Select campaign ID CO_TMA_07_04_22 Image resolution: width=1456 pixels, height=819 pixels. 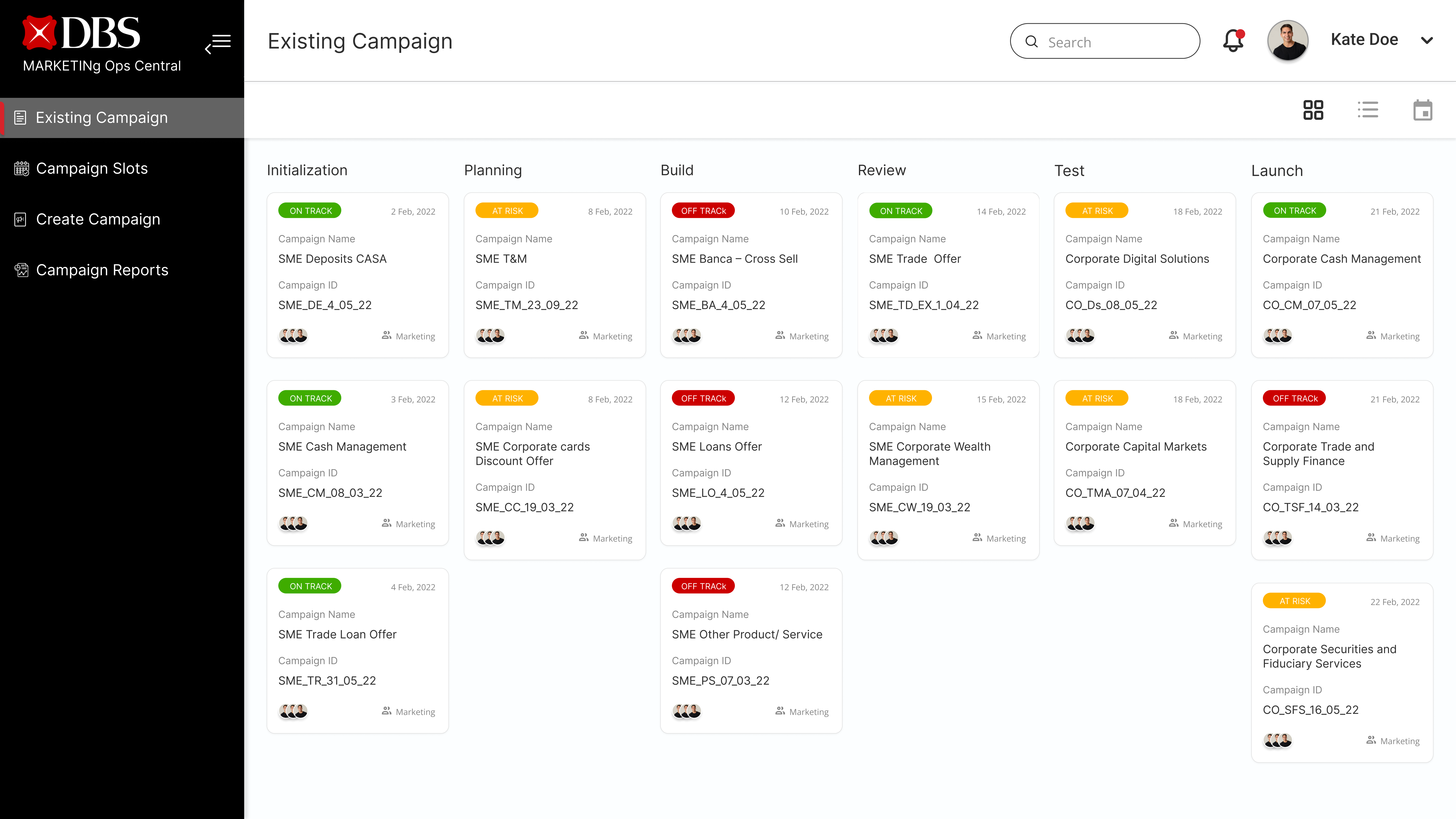pyautogui.click(x=1115, y=493)
